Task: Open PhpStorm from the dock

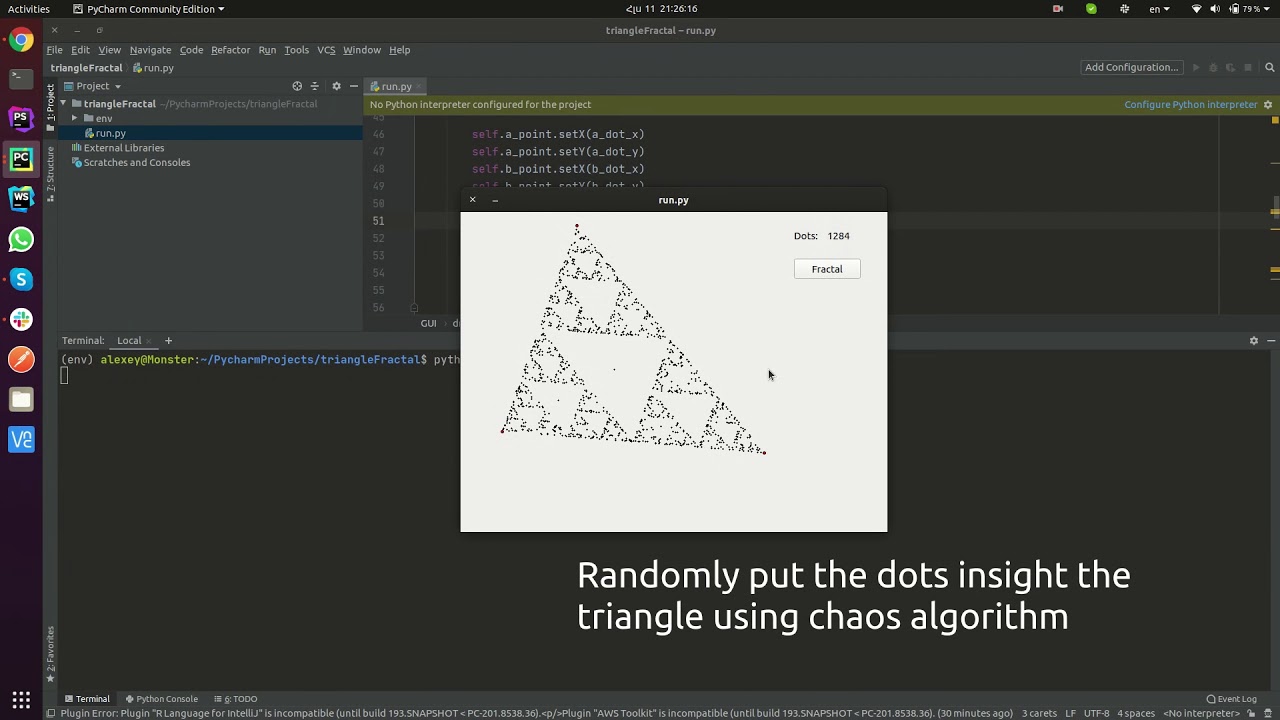Action: 21,119
